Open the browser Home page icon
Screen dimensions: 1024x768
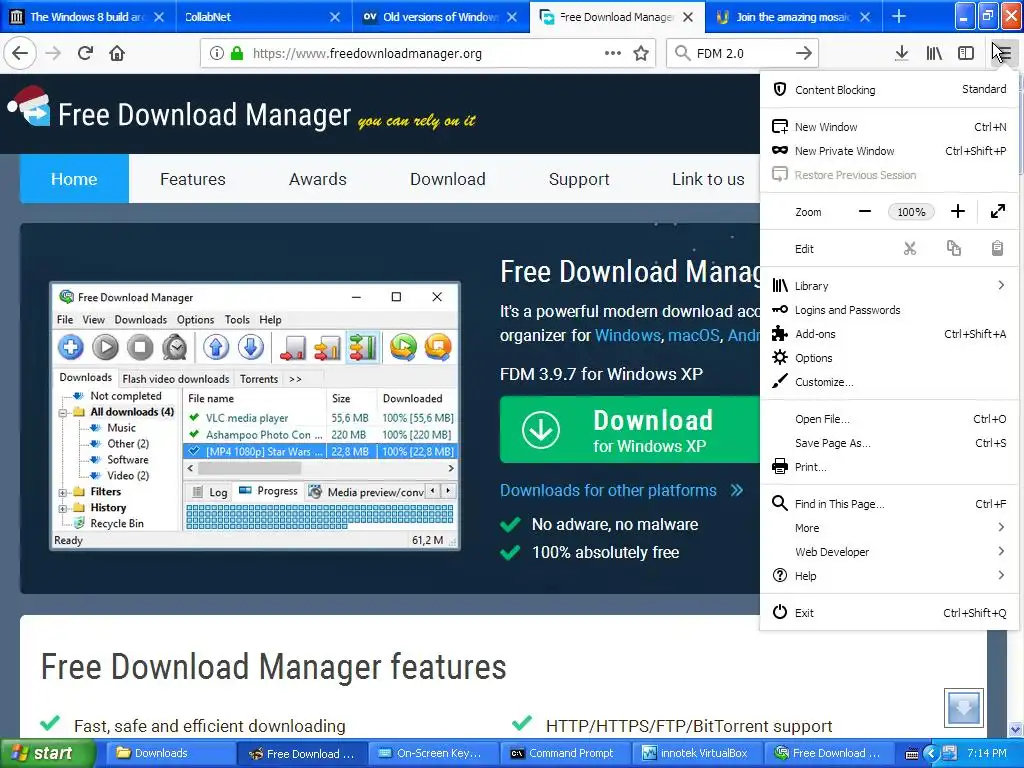click(117, 54)
